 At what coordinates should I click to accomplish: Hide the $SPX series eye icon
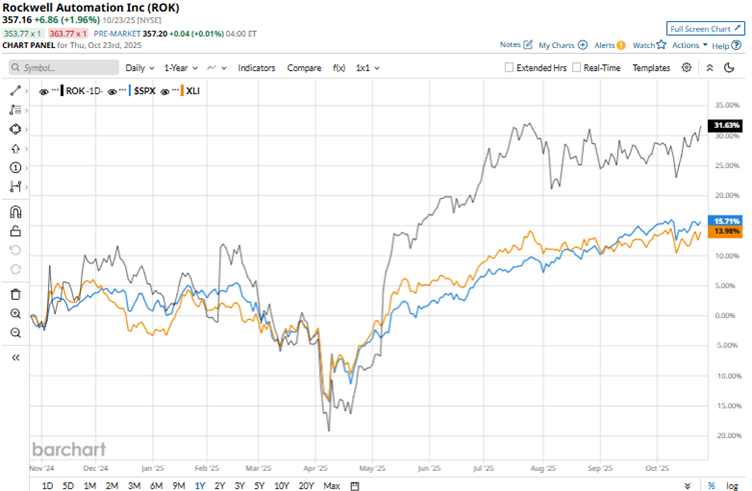(x=112, y=91)
